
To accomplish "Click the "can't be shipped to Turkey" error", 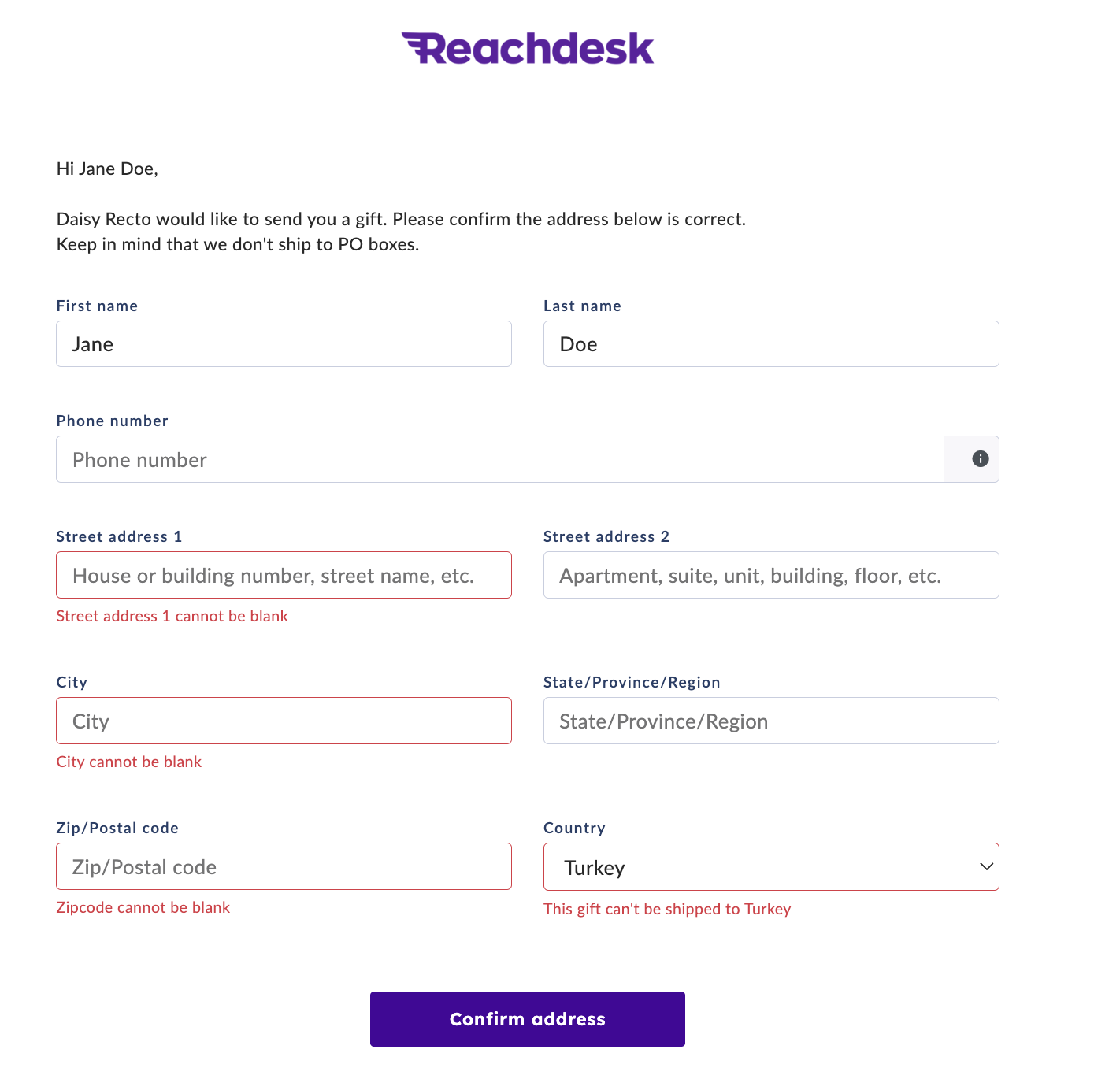I will (x=666, y=910).
